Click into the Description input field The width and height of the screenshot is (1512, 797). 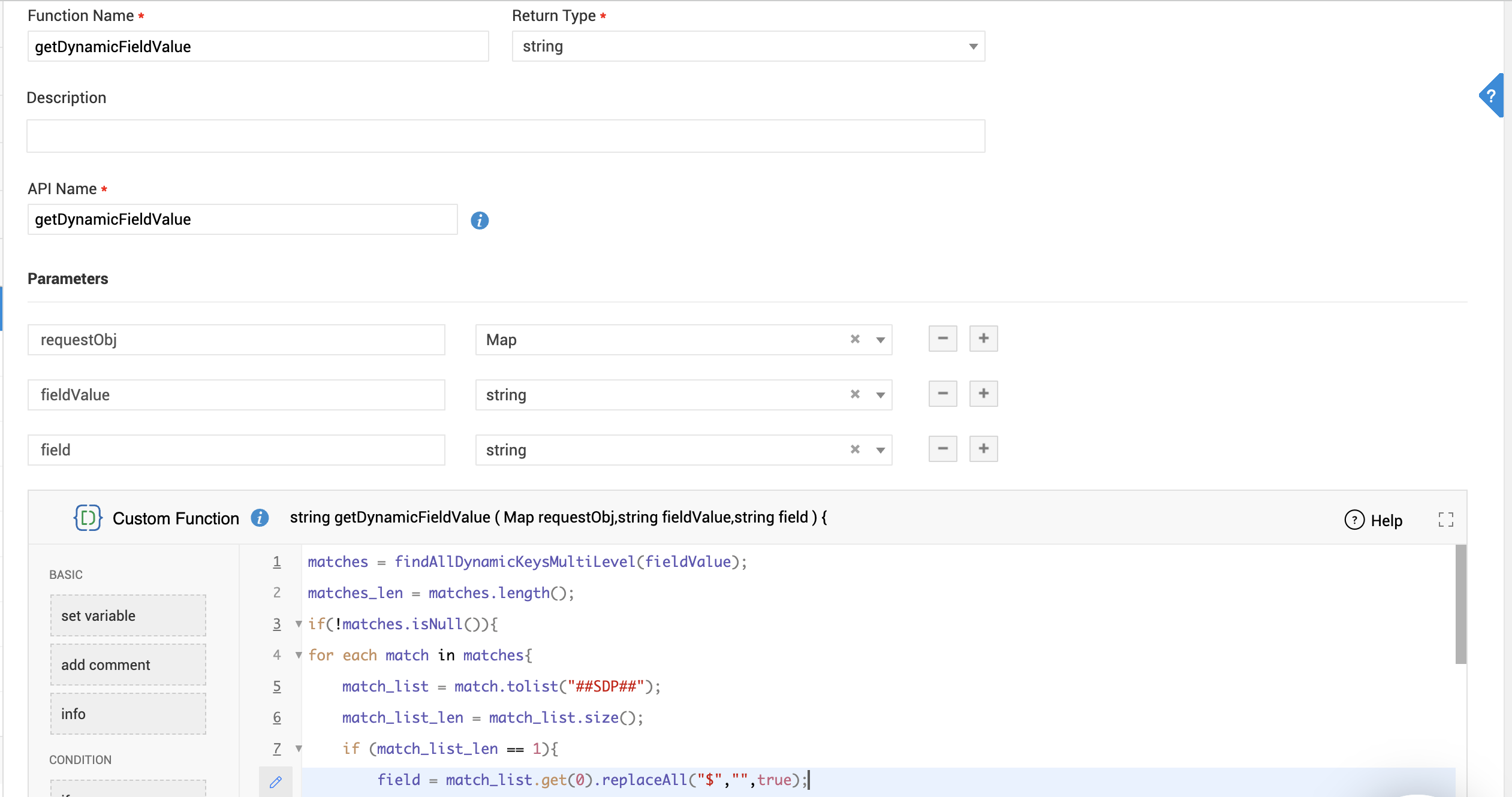coord(505,136)
